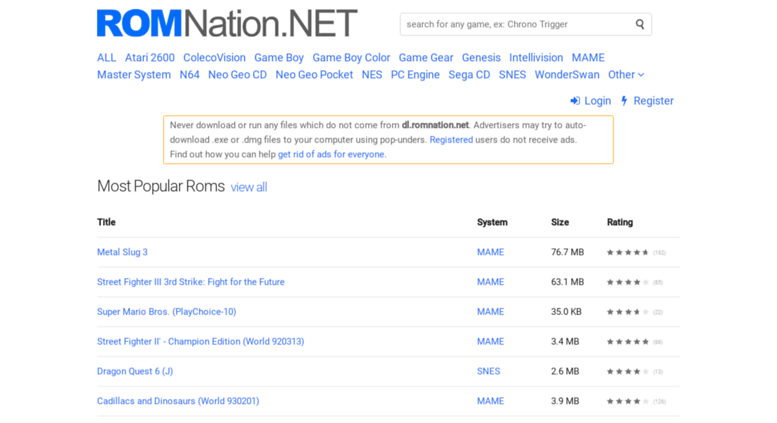Click the get rid of ads link
777x423 pixels.
click(x=331, y=155)
